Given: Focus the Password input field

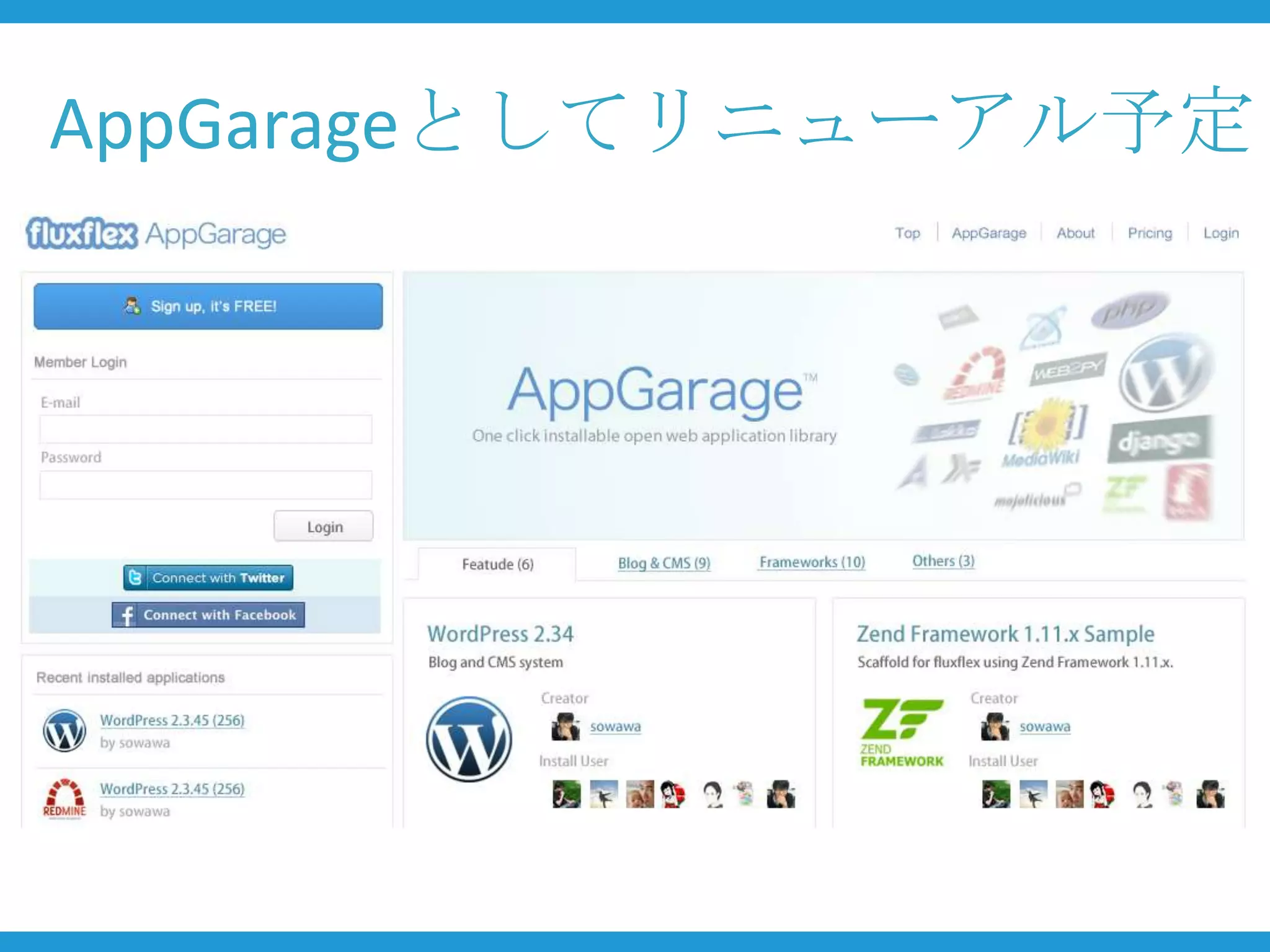Looking at the screenshot, I should (x=206, y=485).
